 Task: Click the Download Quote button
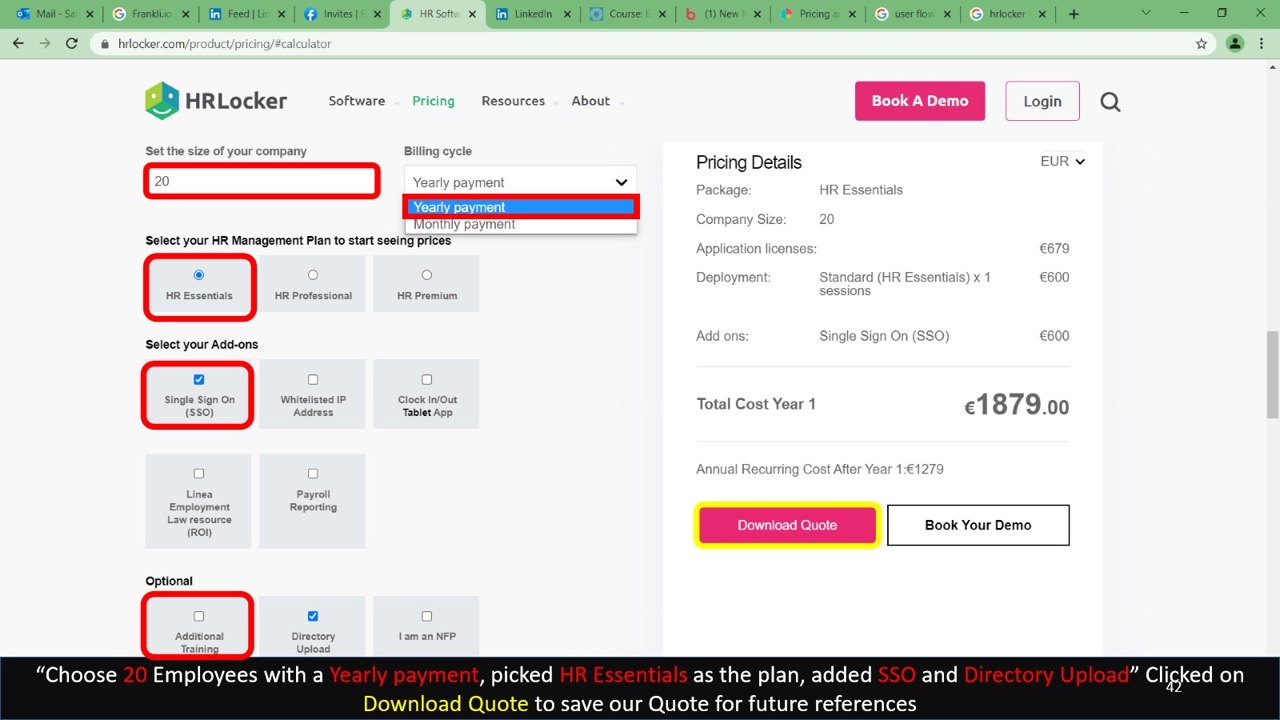(787, 525)
